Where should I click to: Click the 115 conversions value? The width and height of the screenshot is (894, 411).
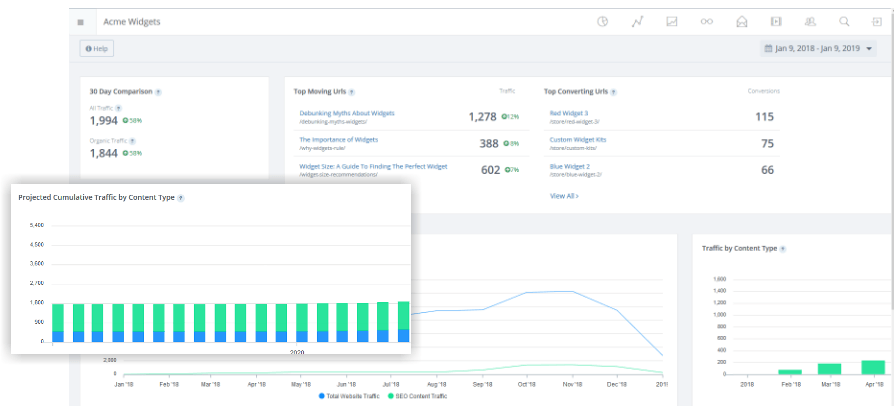tap(764, 117)
